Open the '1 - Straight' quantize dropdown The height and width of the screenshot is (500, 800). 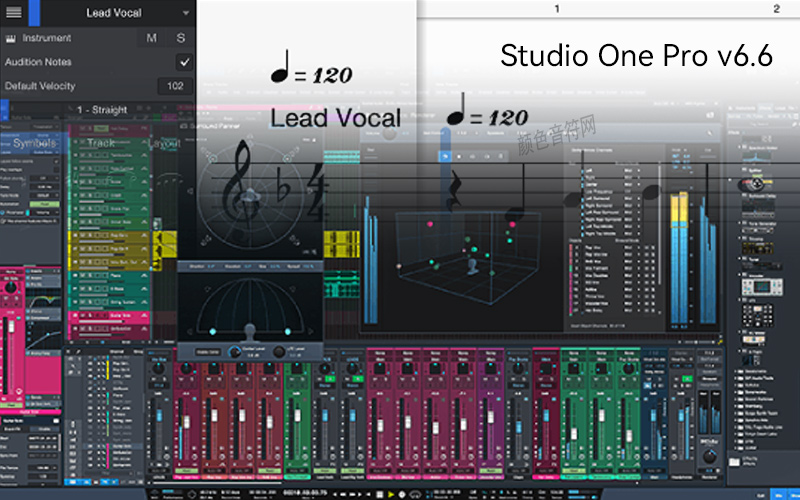click(102, 110)
